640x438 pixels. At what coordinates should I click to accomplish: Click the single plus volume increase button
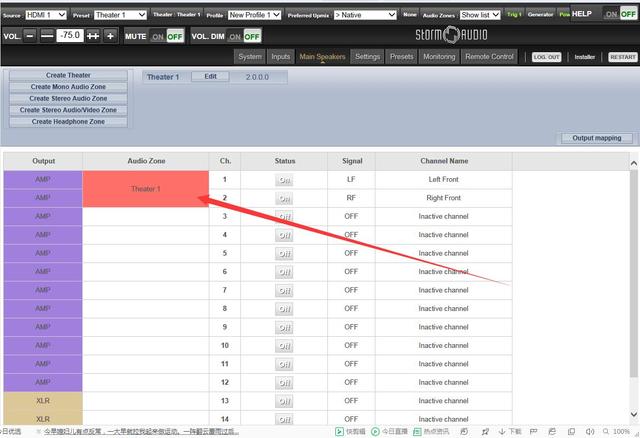110,35
